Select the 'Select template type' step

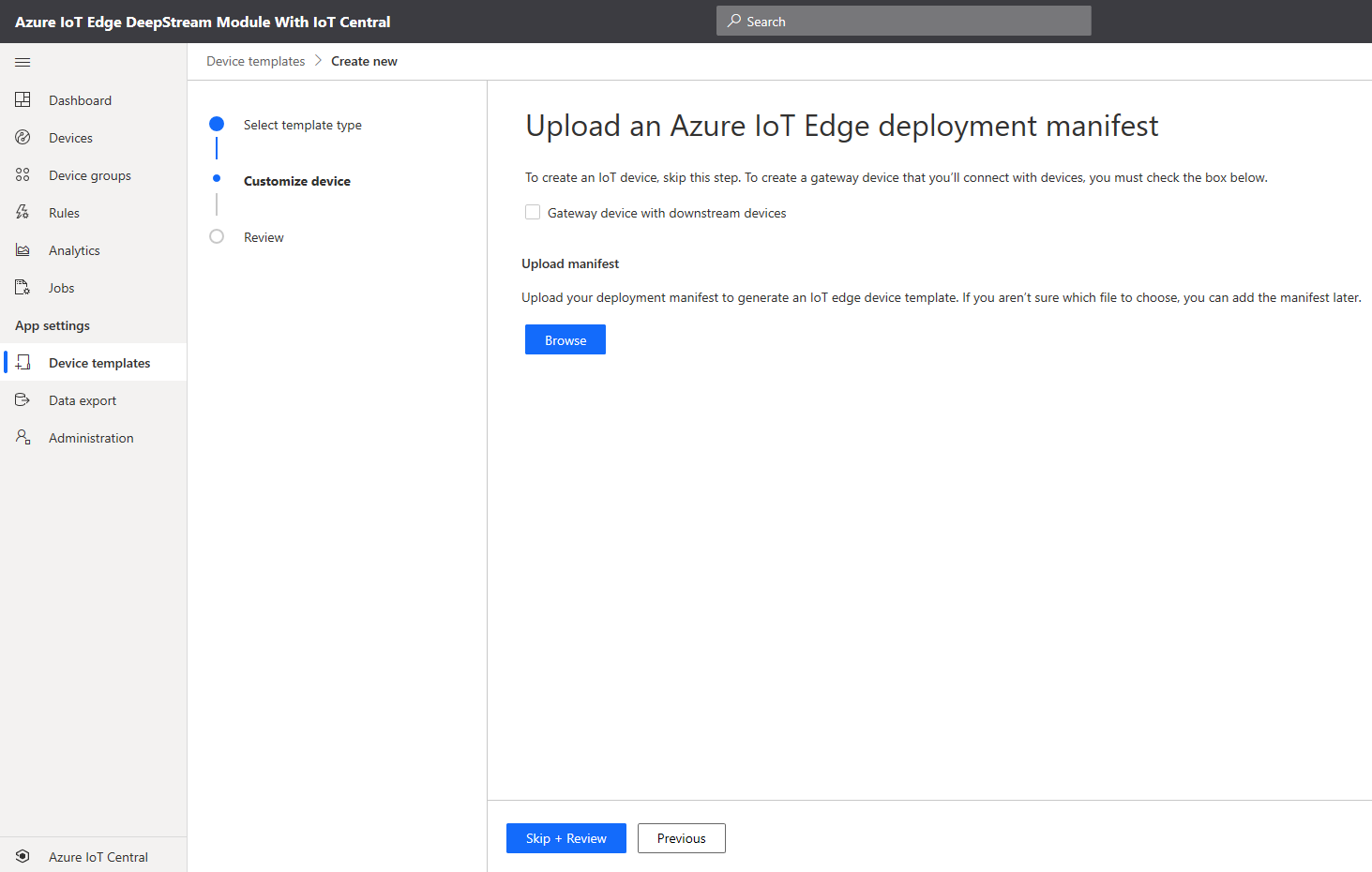point(303,125)
